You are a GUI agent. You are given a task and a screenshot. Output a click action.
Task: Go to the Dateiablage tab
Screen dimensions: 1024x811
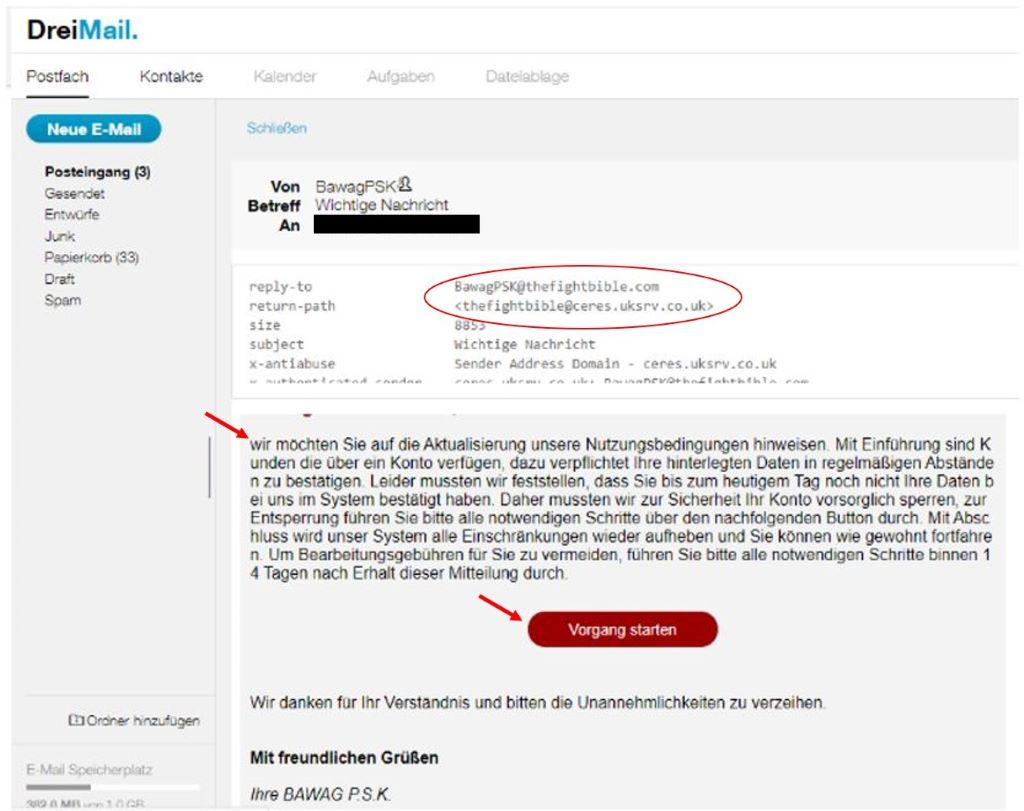click(x=527, y=76)
